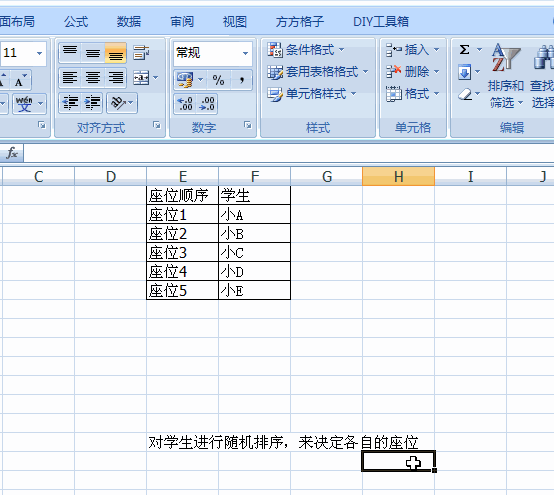Click Increase Indent icon

click(93, 103)
